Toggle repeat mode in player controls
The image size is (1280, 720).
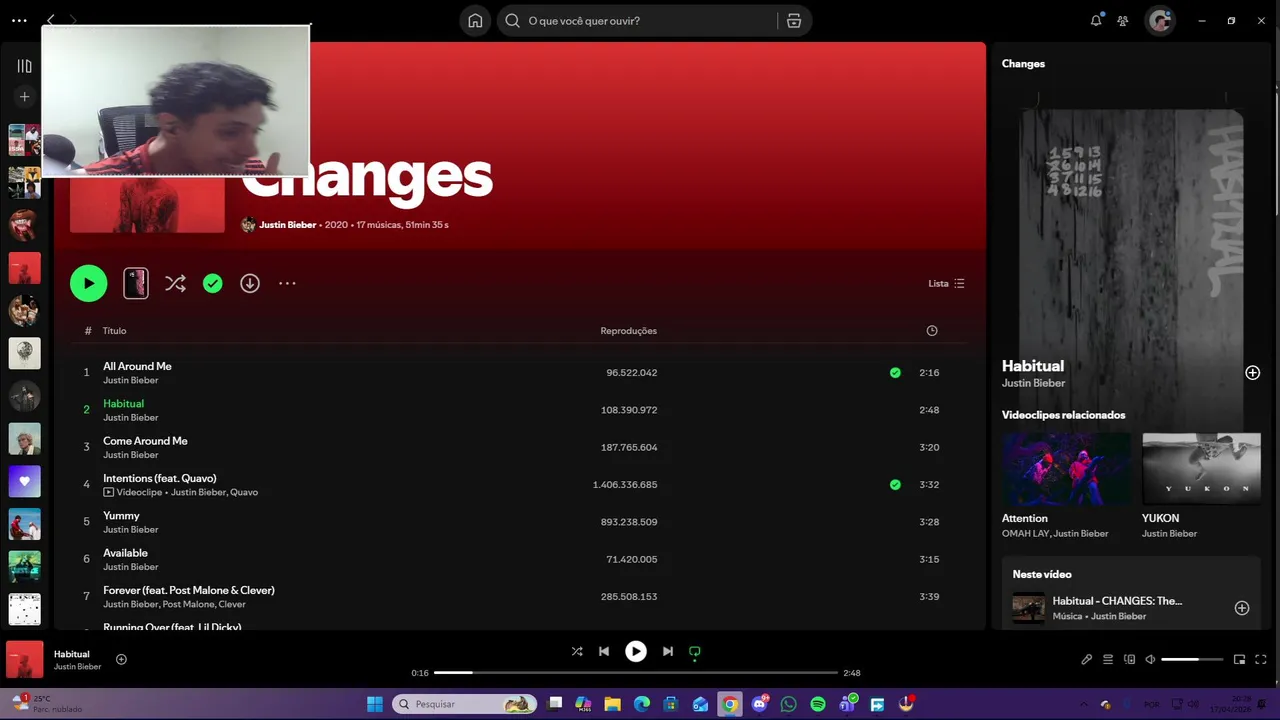pos(695,651)
